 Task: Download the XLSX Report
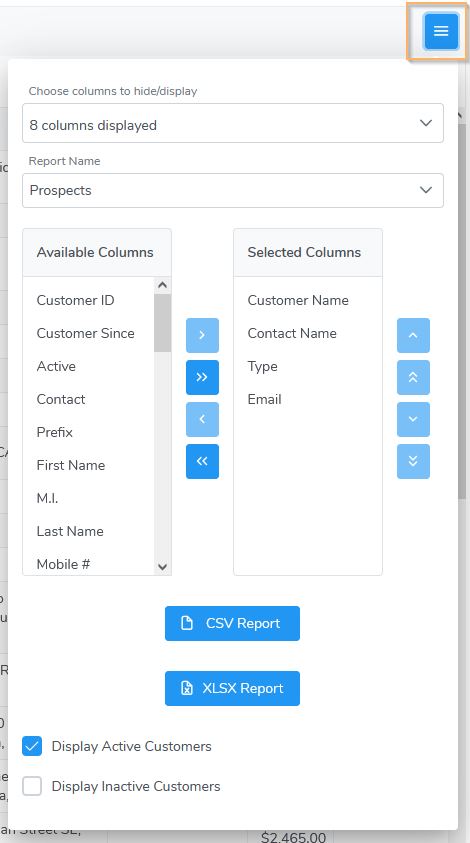pos(232,688)
